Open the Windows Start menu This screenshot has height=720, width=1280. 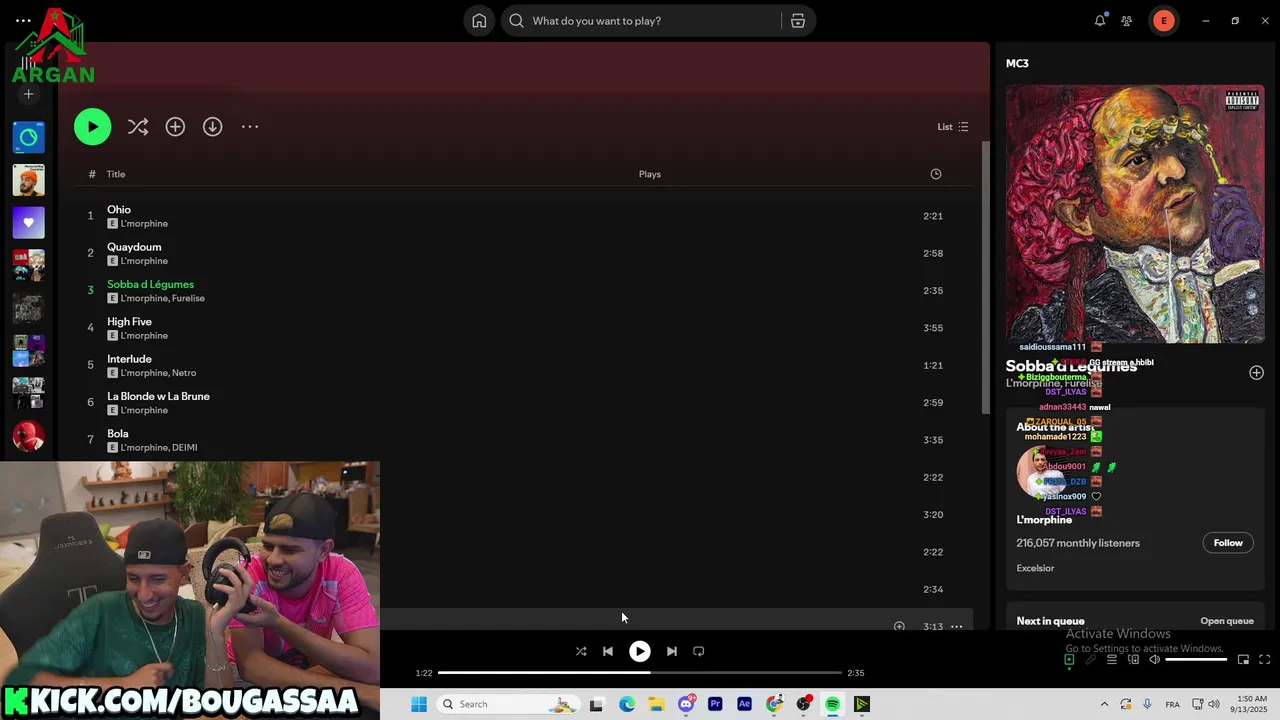pos(419,704)
